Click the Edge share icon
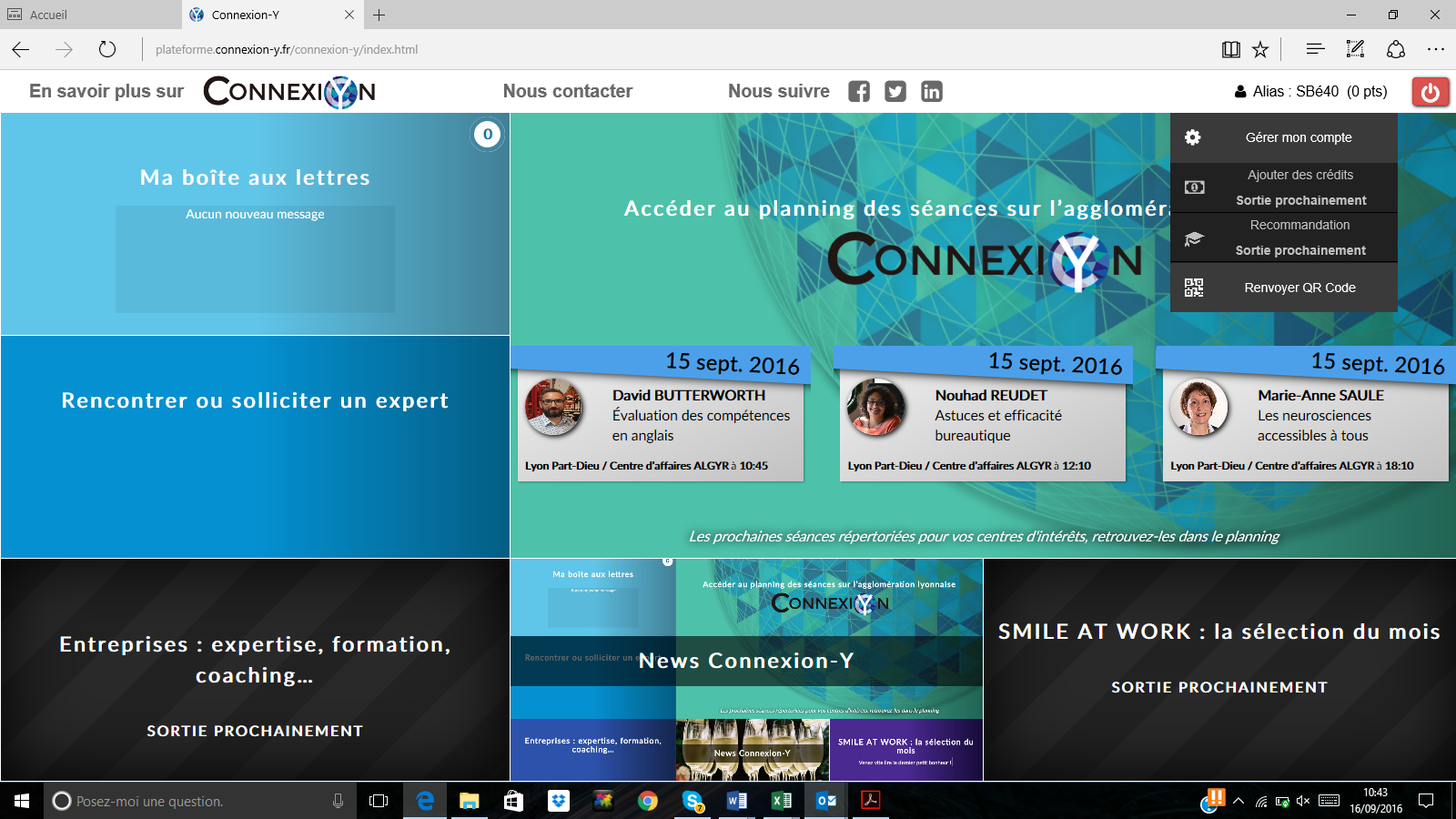 (x=1396, y=49)
